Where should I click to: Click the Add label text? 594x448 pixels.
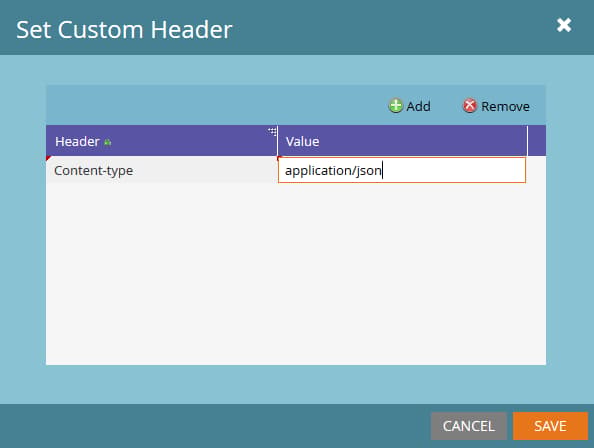(x=418, y=106)
